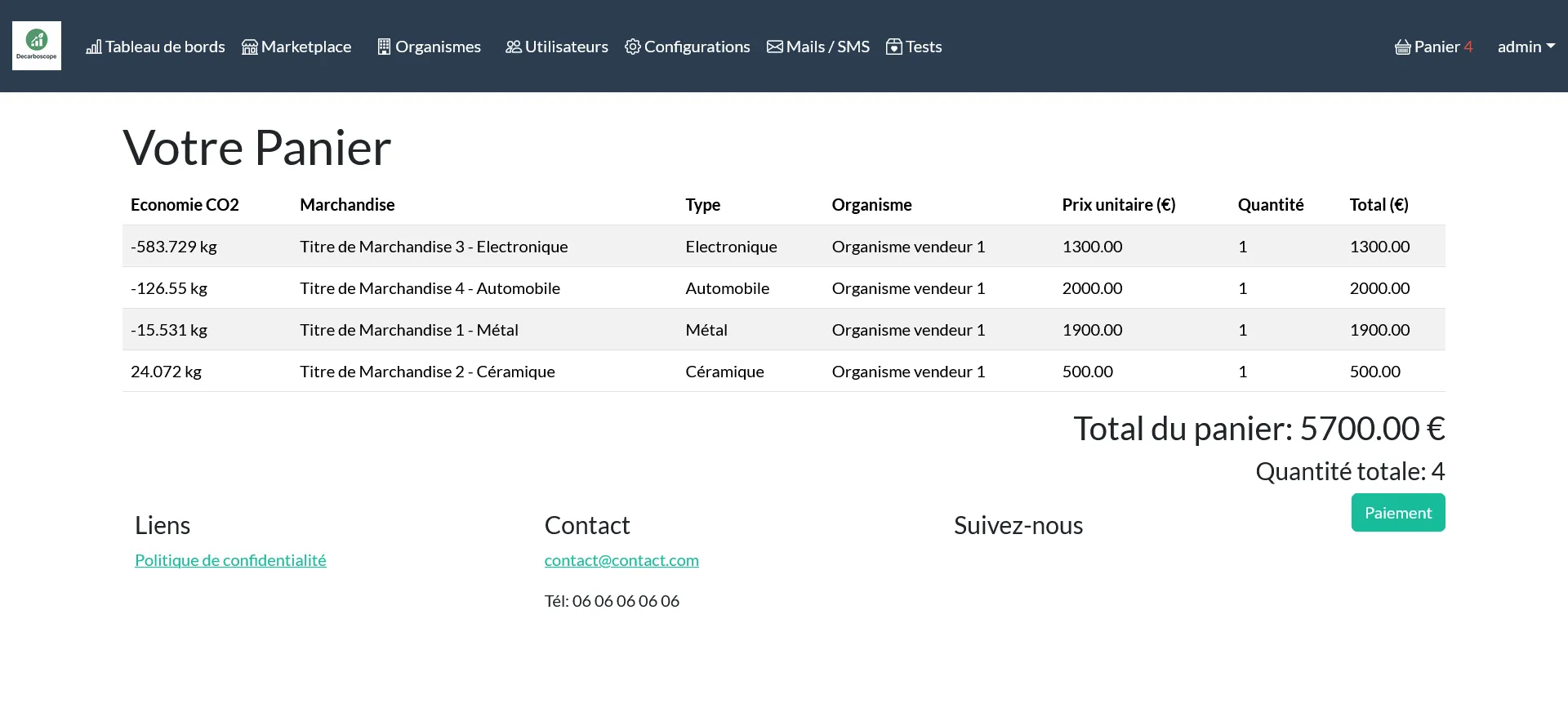Viewport: 1568px width, 717px height.
Task: Click the Tests box icon
Action: coord(894,47)
